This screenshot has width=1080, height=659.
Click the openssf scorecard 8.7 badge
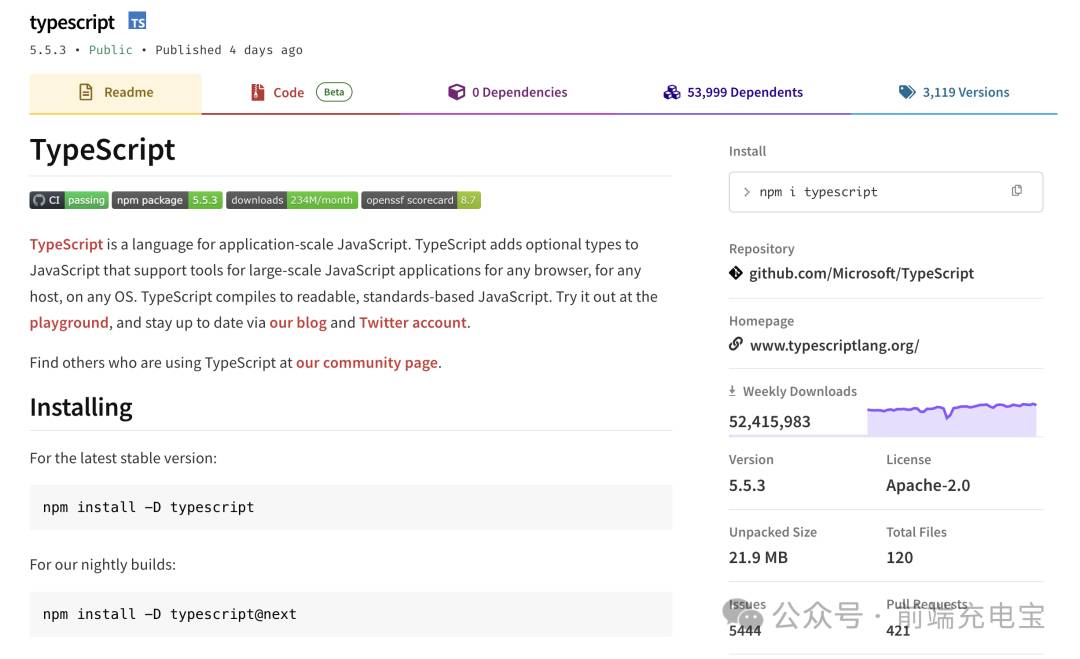point(421,200)
